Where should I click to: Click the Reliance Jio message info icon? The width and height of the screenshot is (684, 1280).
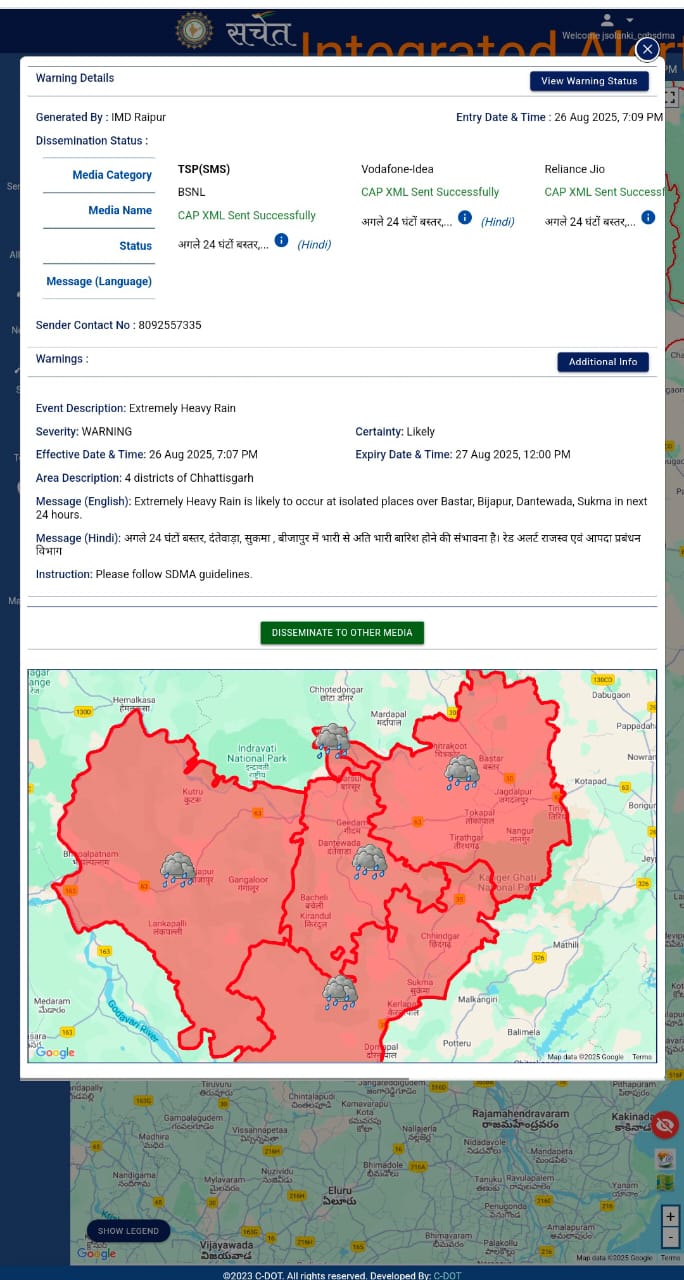[648, 218]
